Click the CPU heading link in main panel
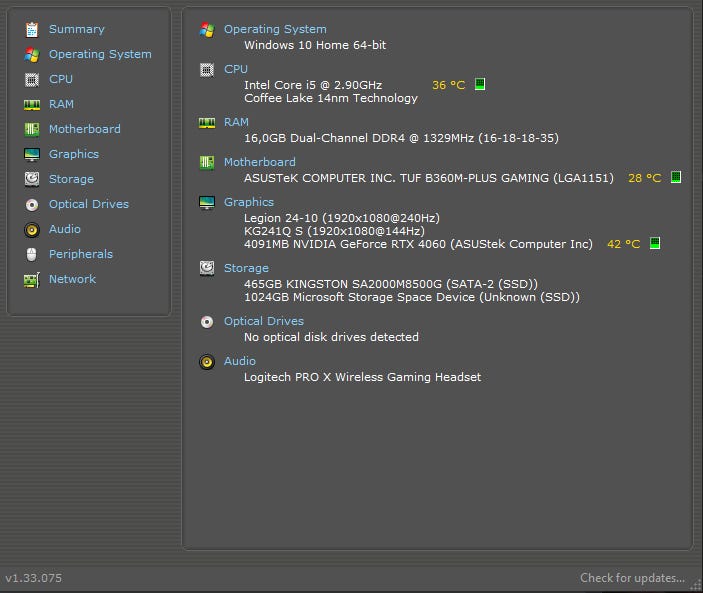The width and height of the screenshot is (703, 593). click(x=236, y=69)
